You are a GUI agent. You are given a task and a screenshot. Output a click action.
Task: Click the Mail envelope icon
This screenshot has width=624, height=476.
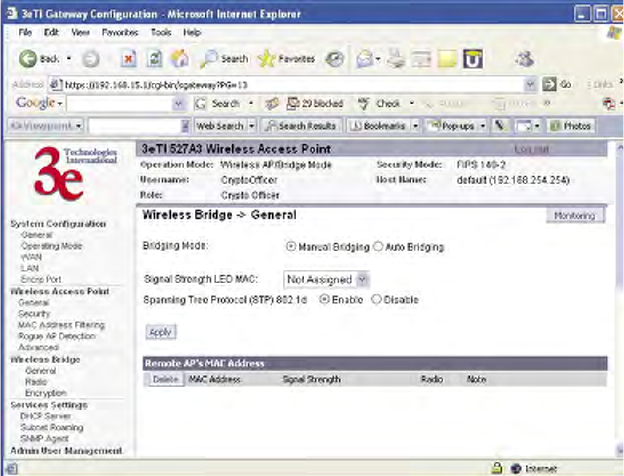point(364,59)
